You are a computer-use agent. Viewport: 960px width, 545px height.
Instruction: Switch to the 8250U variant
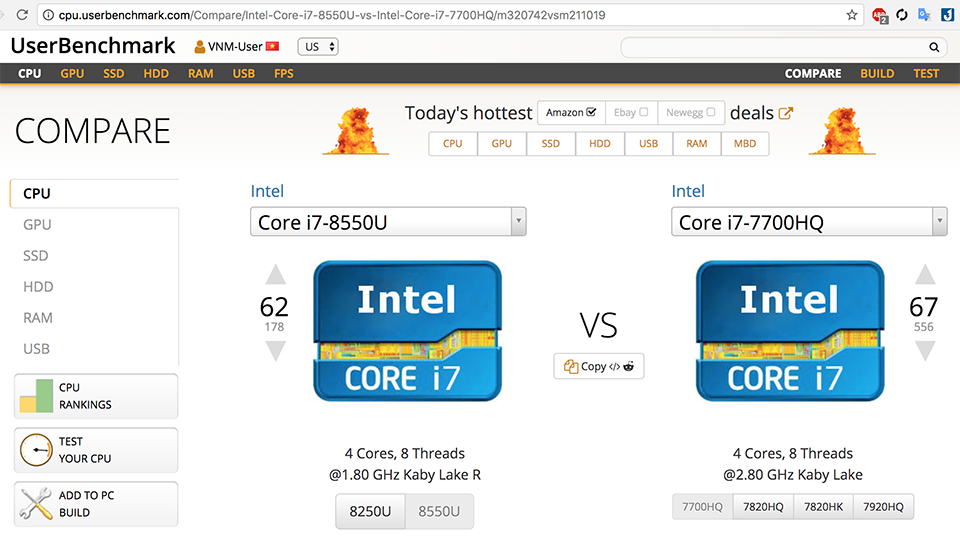point(370,511)
